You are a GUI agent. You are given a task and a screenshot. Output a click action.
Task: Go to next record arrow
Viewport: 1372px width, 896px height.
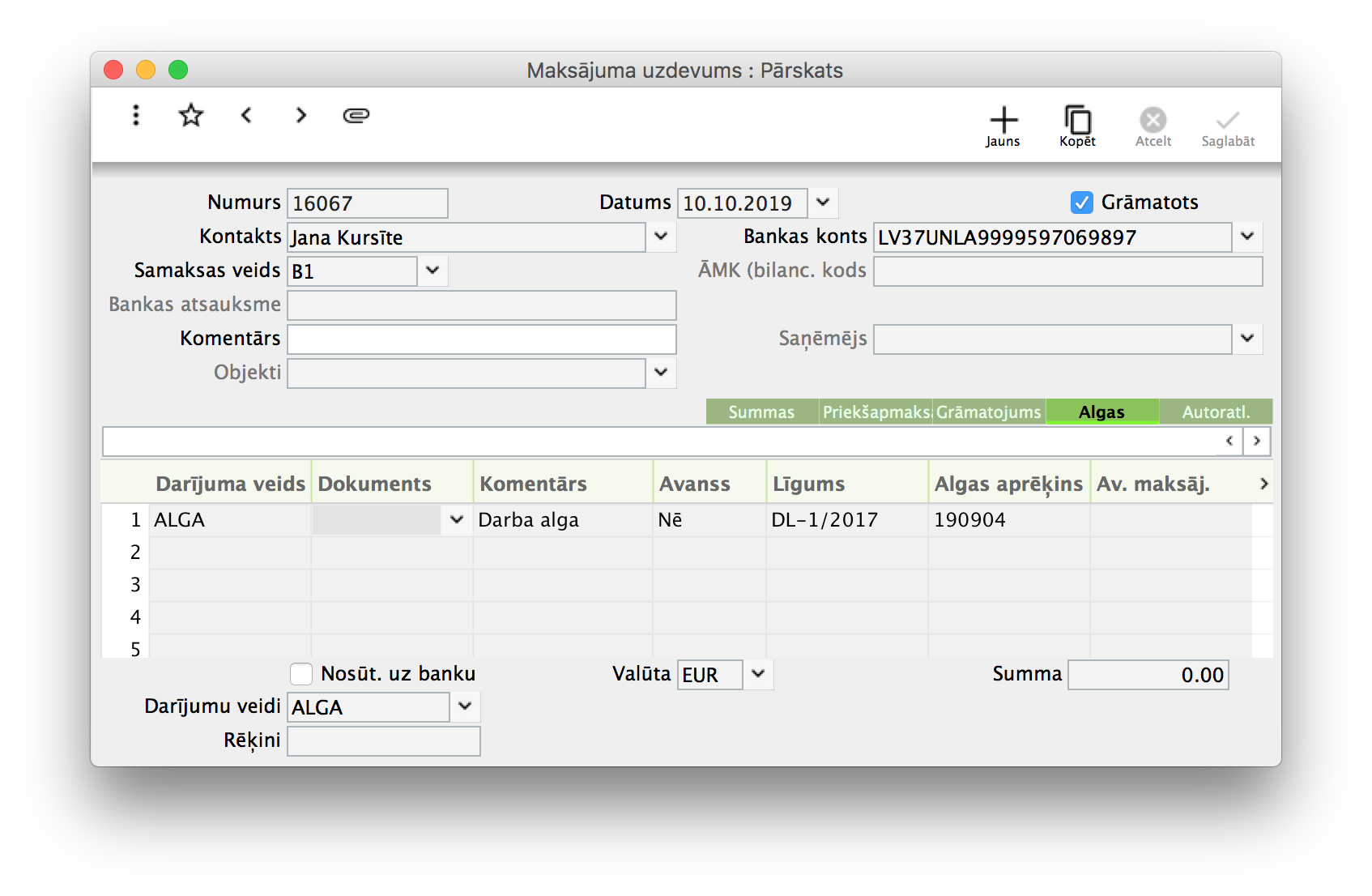point(301,115)
